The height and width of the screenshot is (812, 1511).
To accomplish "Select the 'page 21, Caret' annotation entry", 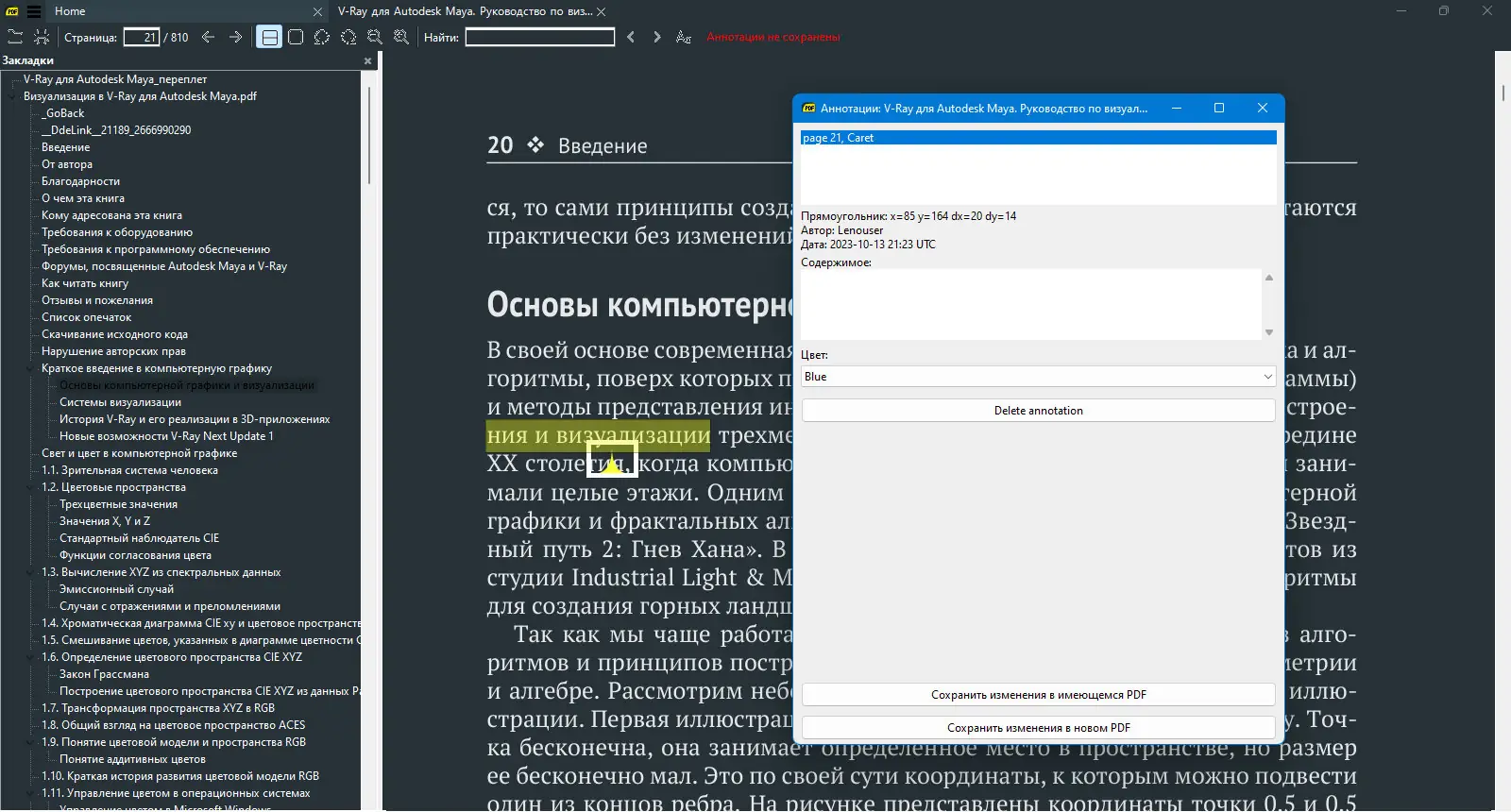I will point(1038,138).
